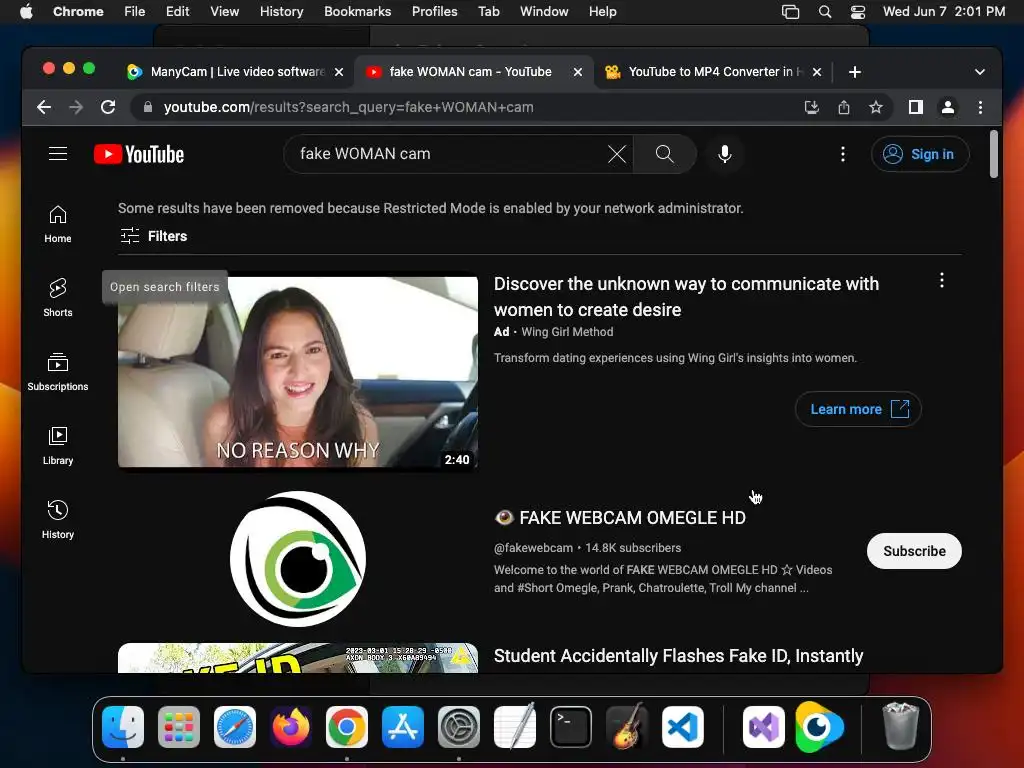Switch to YouTube to MP4 Converter tab
Screen dimensions: 1024x768
click(x=712, y=72)
